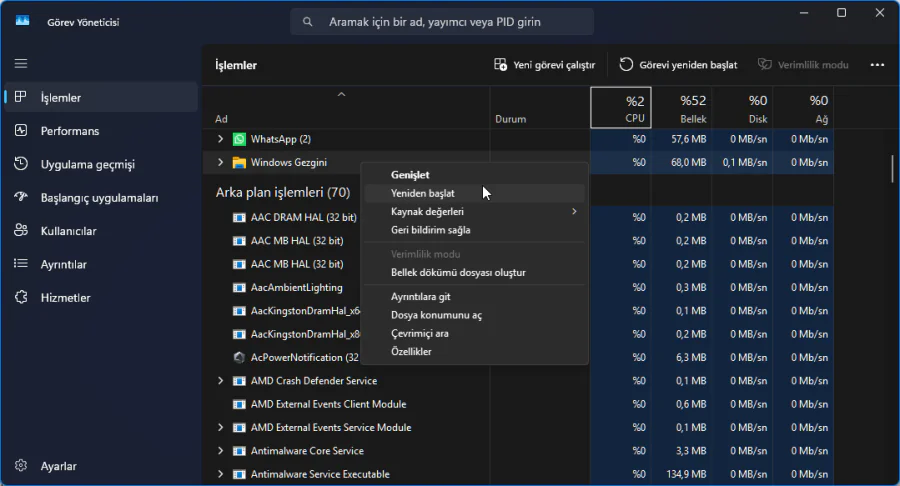Expand Antimalware Core Service row
900x486 pixels.
coord(220,451)
